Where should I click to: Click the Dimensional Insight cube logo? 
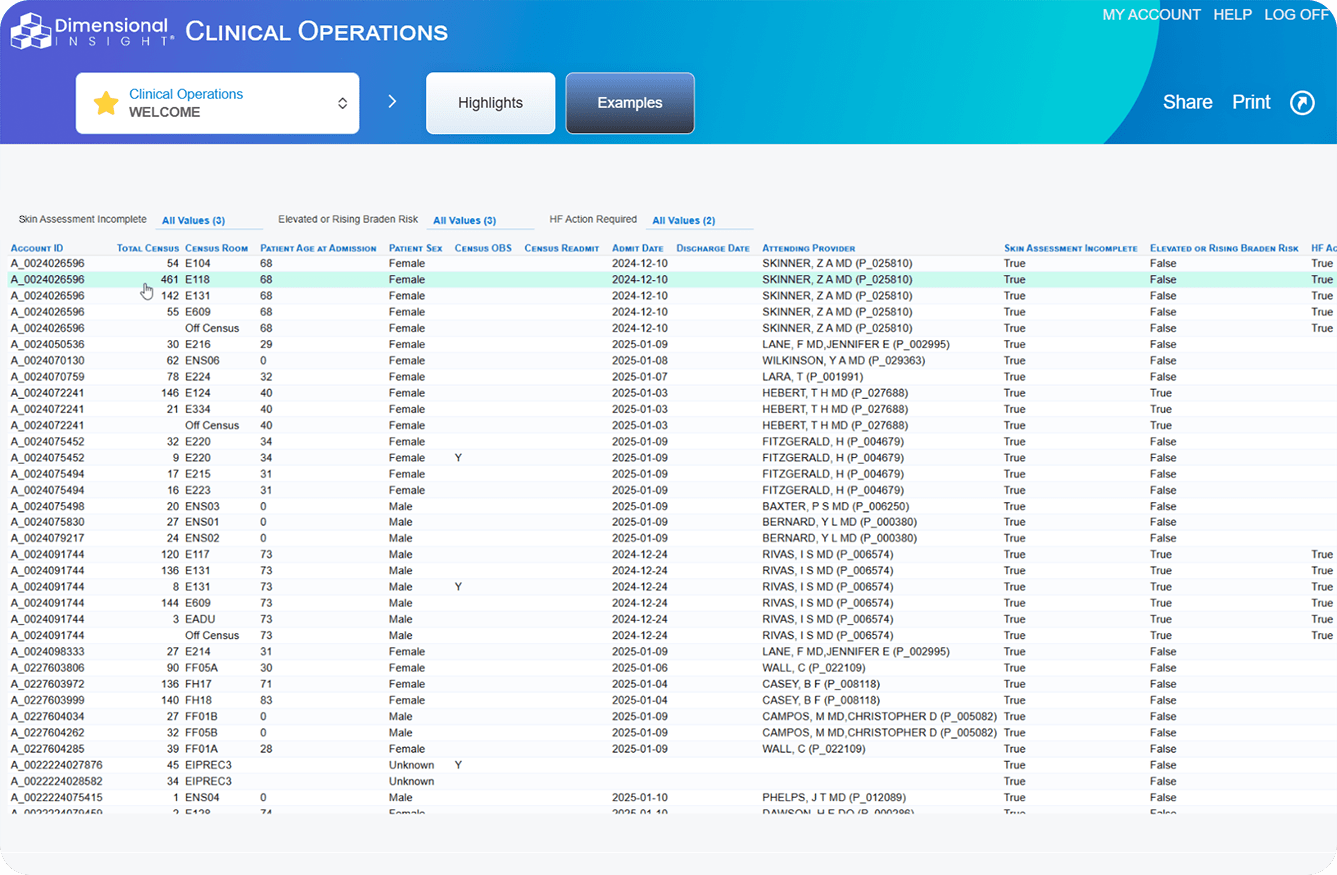pos(30,32)
